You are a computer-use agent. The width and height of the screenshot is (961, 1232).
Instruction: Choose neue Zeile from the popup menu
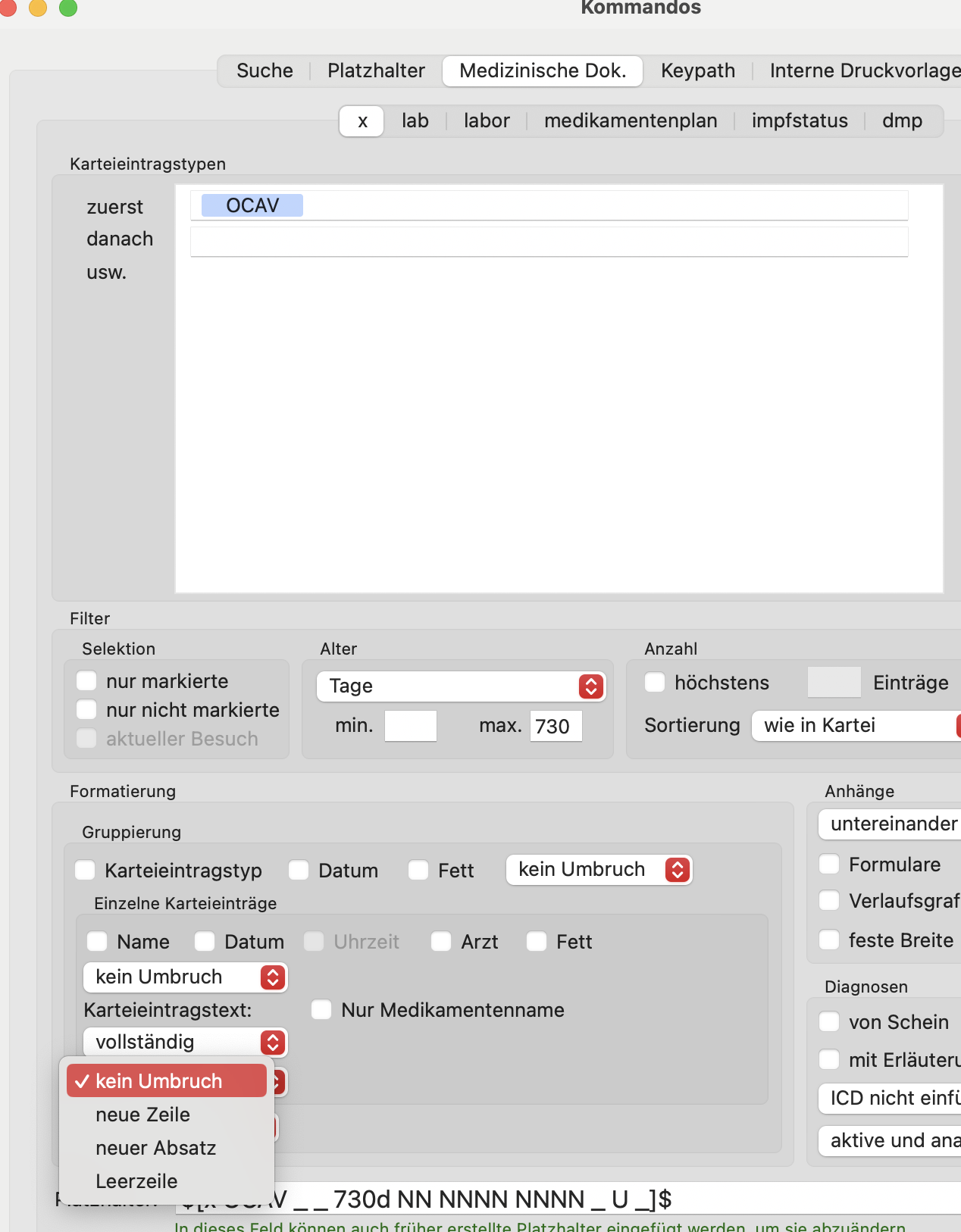click(167, 1115)
